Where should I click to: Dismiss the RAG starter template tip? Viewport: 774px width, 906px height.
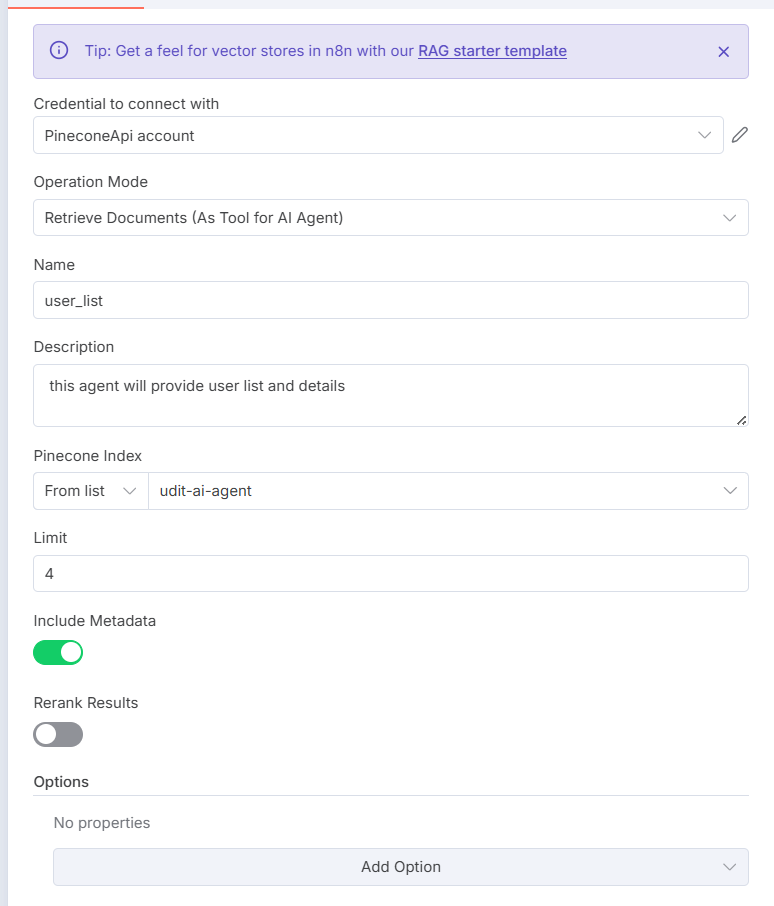(x=724, y=52)
